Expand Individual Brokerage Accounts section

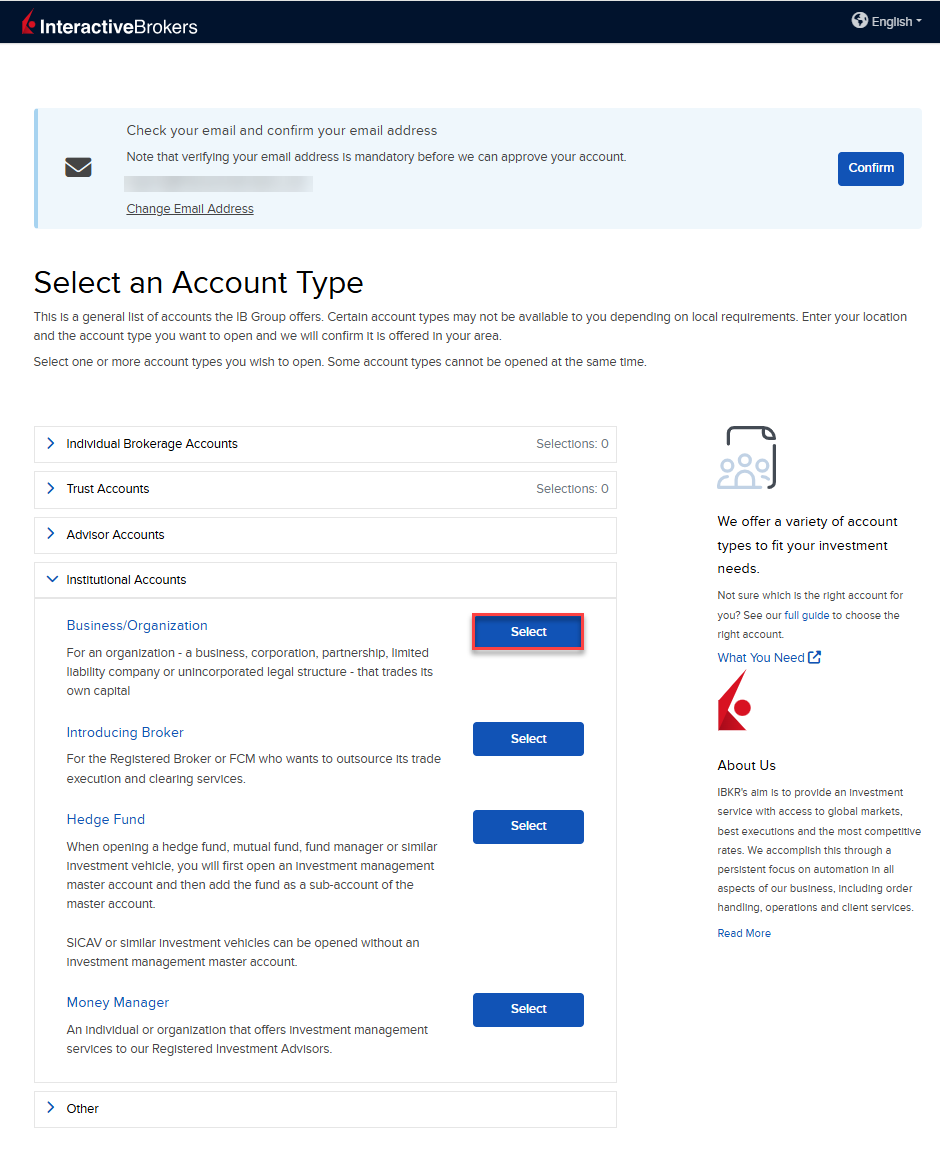pos(152,444)
